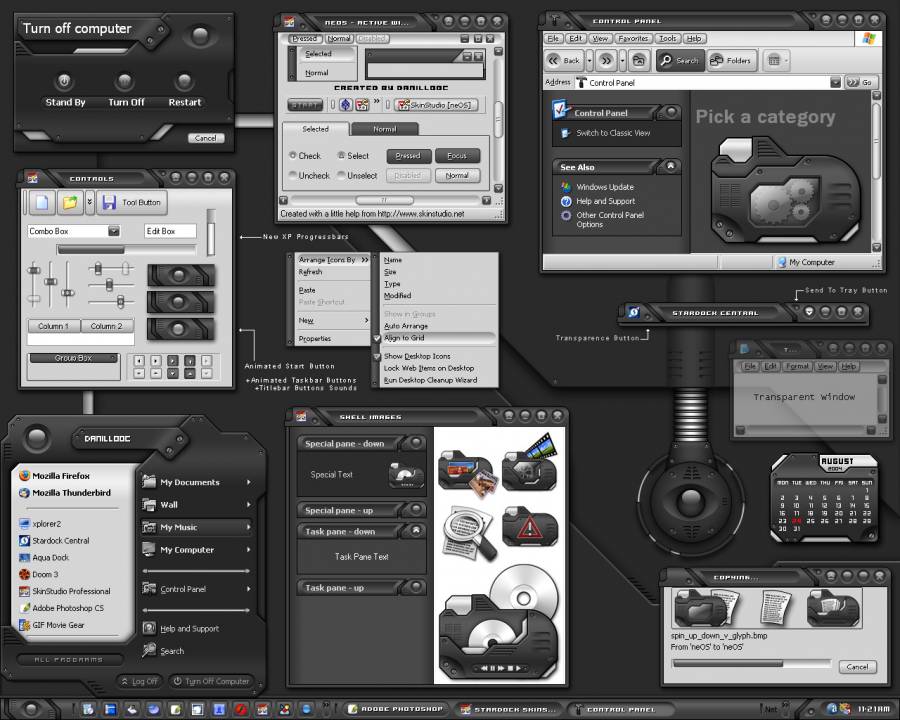The height and width of the screenshot is (720, 900).
Task: Open the Favorites menu
Action: (632, 38)
